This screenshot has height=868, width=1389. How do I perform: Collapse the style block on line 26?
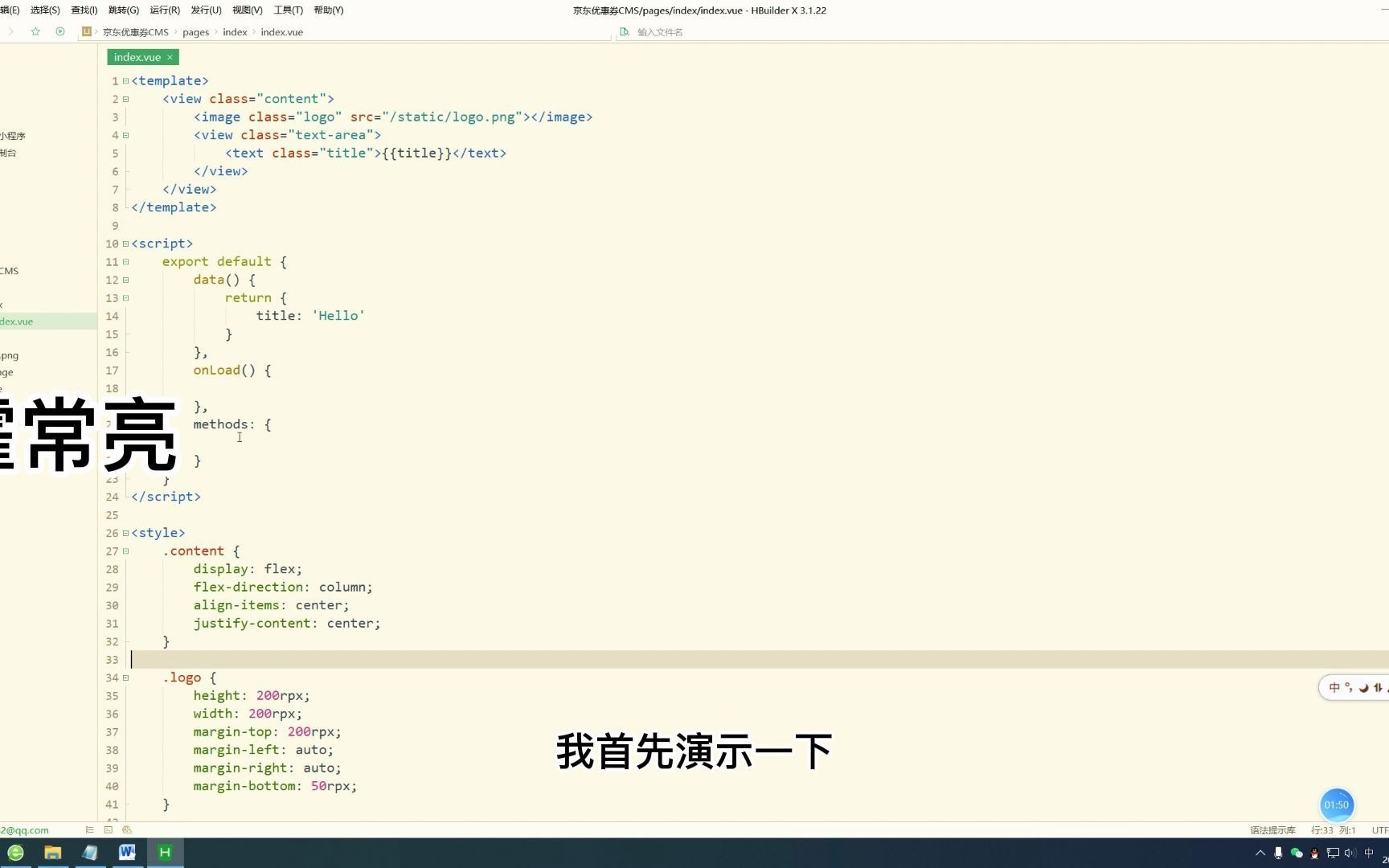tap(125, 533)
